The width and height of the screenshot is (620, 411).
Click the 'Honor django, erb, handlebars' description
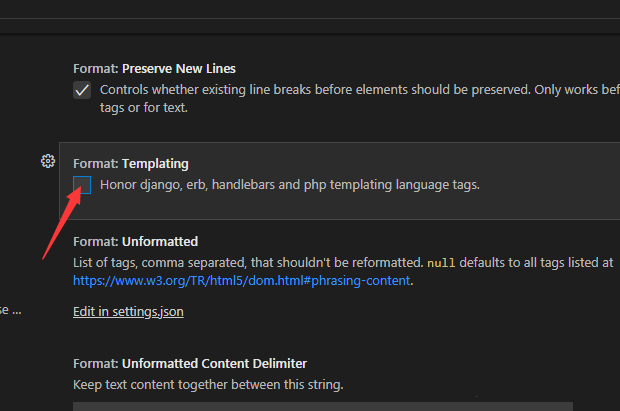pyautogui.click(x=290, y=184)
